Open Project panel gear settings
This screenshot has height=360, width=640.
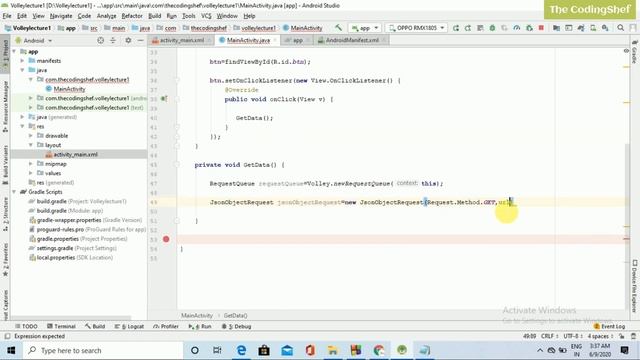pos(128,40)
